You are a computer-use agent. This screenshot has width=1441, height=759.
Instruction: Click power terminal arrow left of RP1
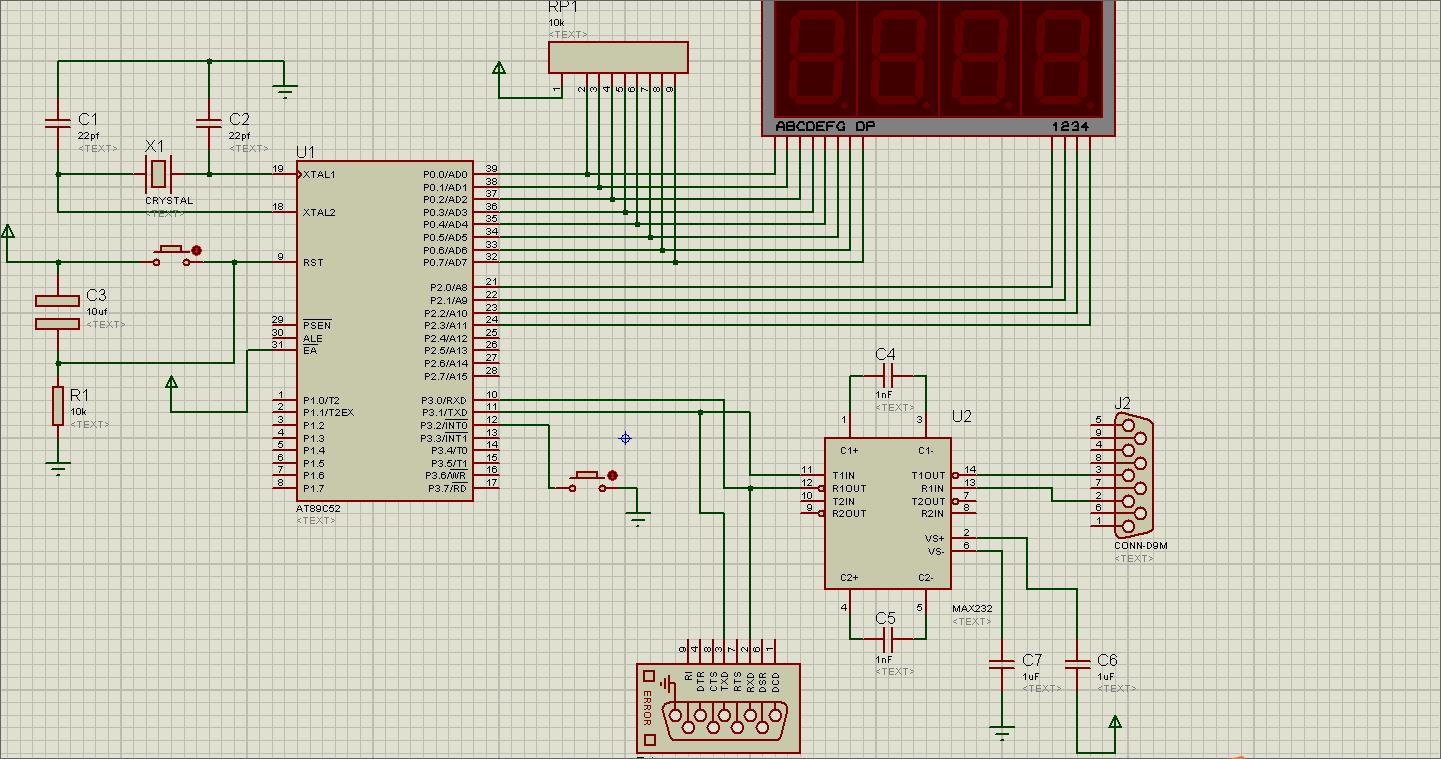pos(499,69)
